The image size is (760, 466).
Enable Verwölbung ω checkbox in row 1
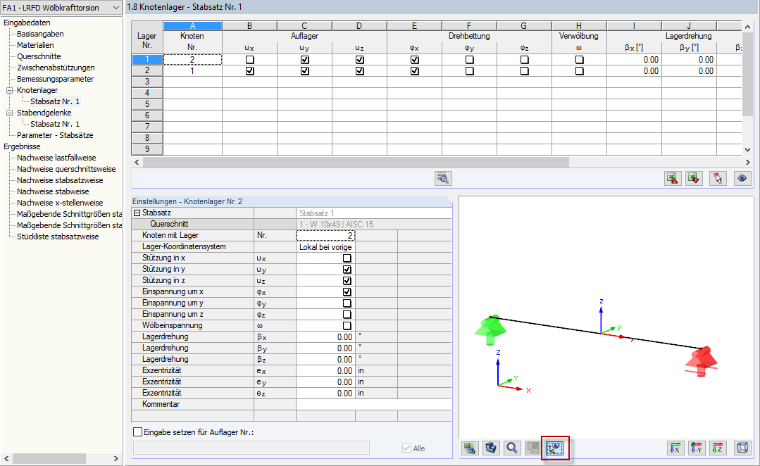click(x=579, y=60)
